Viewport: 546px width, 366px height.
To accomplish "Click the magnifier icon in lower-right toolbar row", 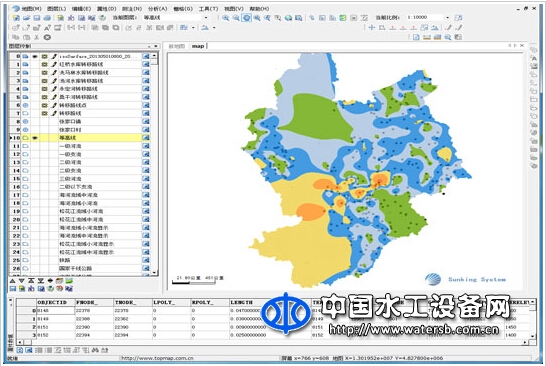I will pos(448,37).
